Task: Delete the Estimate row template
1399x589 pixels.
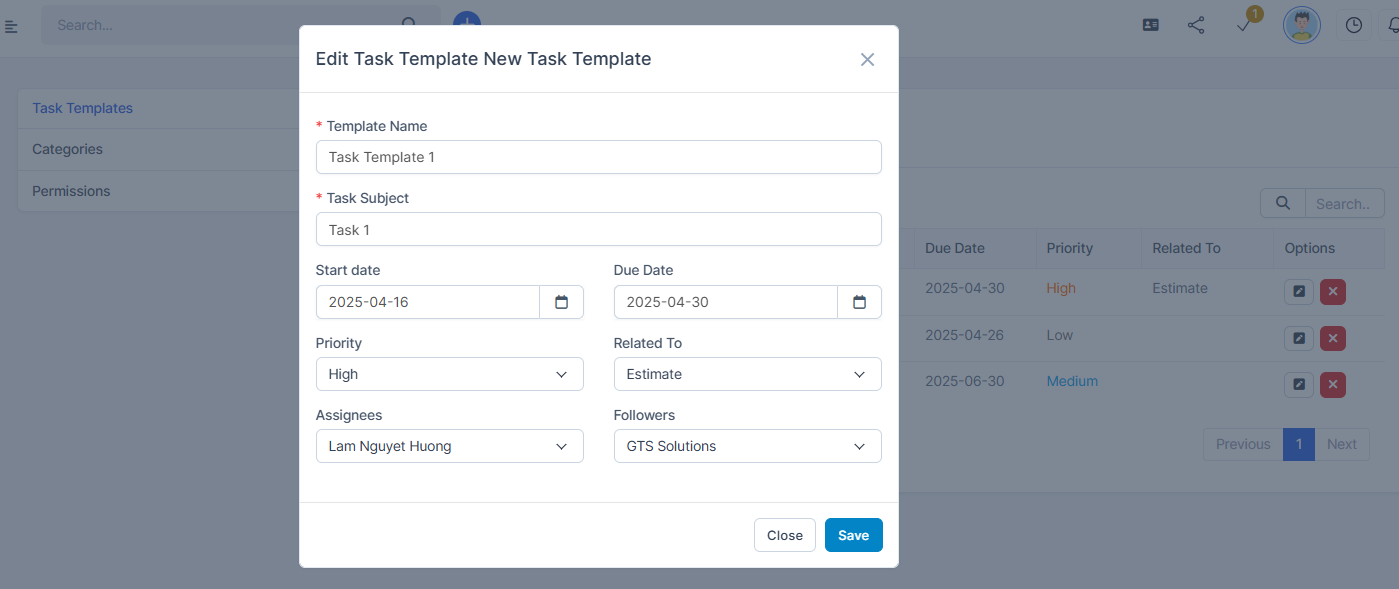Action: tap(1332, 292)
